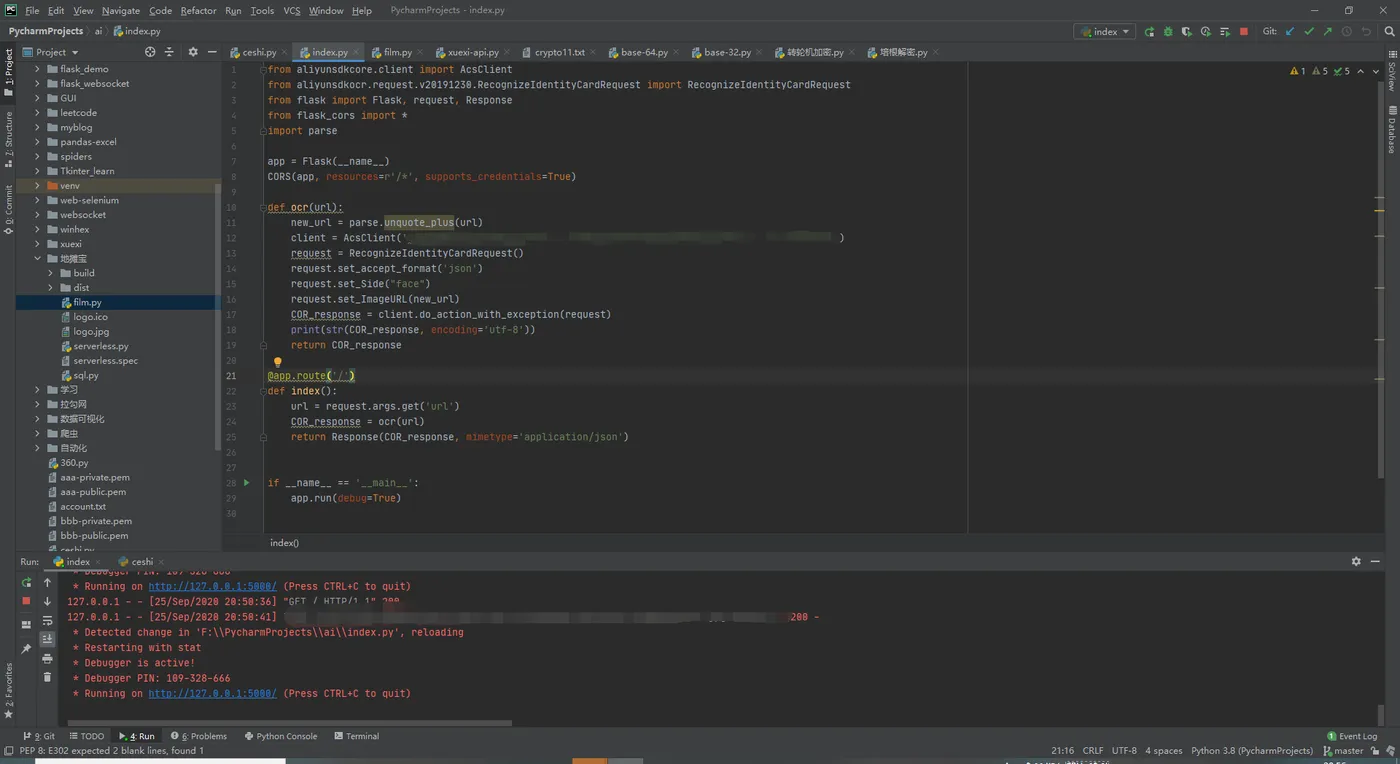The image size is (1400, 764).
Task: Open the Git history clock icon
Action: click(1347, 31)
